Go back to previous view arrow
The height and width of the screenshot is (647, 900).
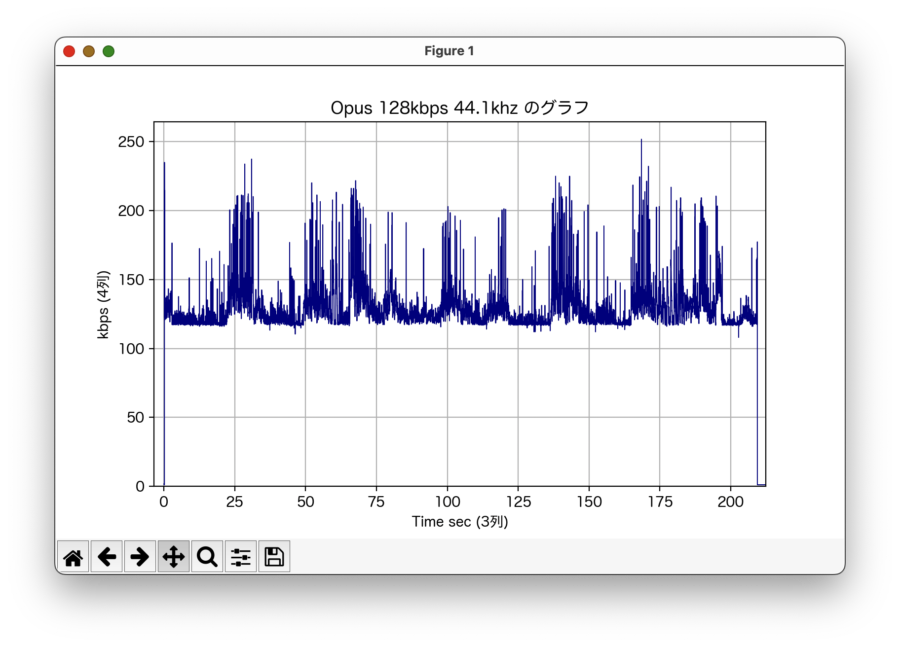click(107, 557)
